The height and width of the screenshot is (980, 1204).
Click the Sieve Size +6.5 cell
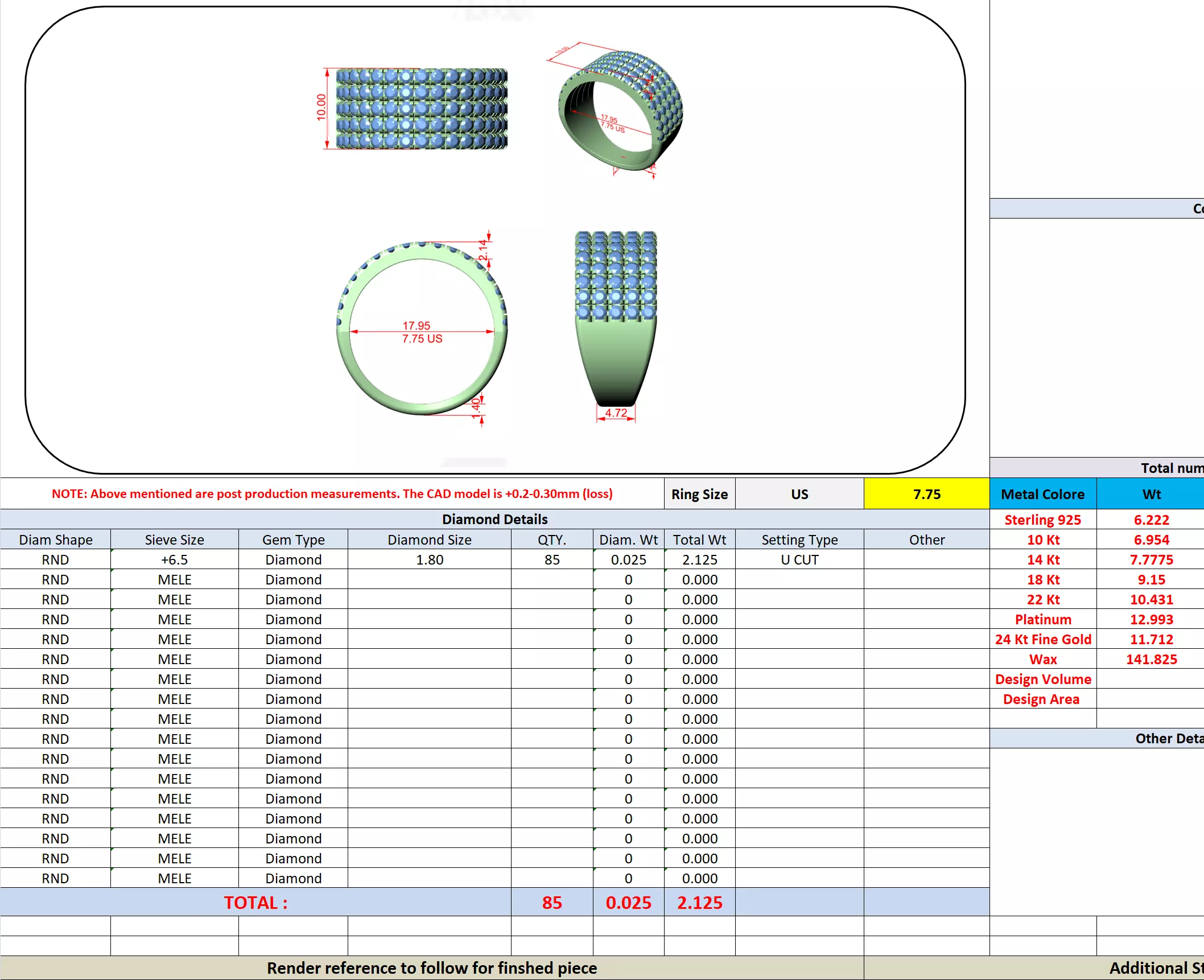(174, 559)
